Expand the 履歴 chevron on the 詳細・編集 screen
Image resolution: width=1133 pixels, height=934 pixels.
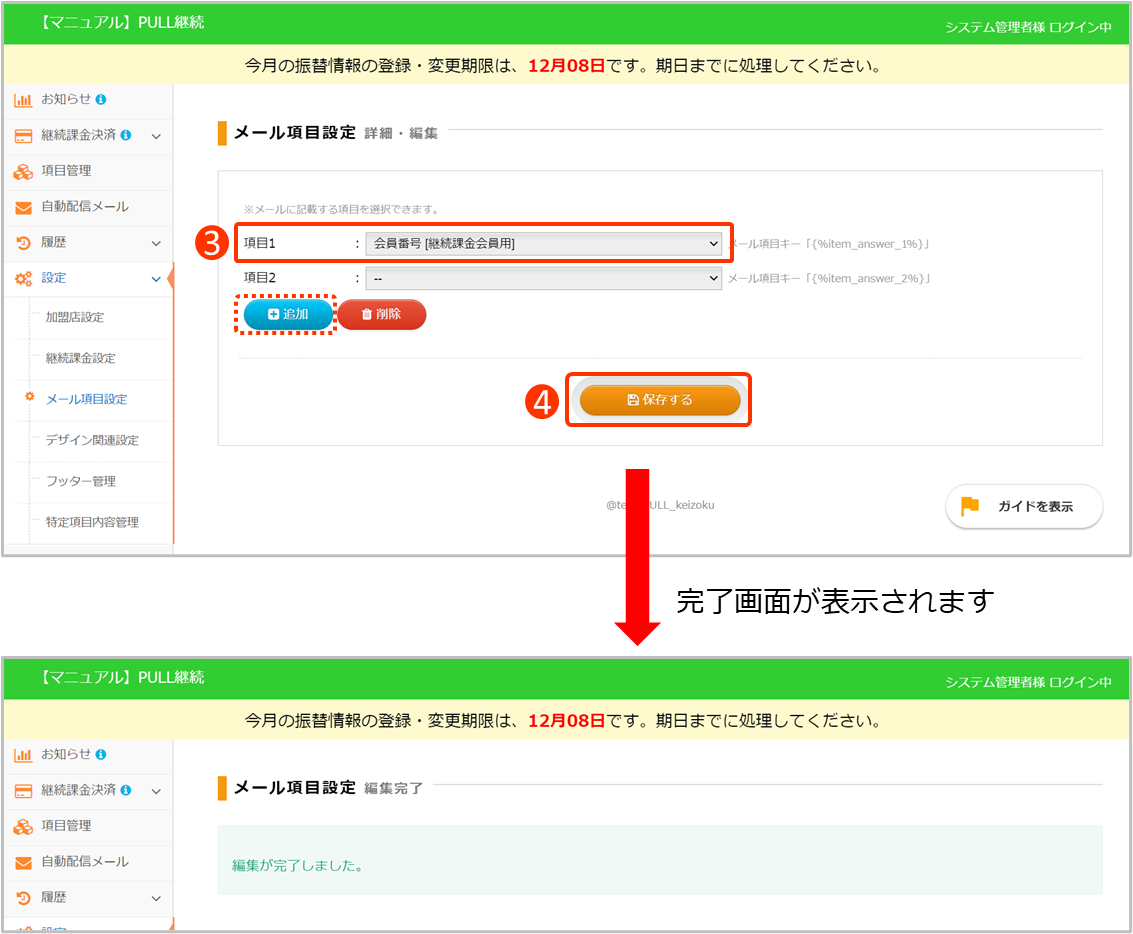click(156, 243)
